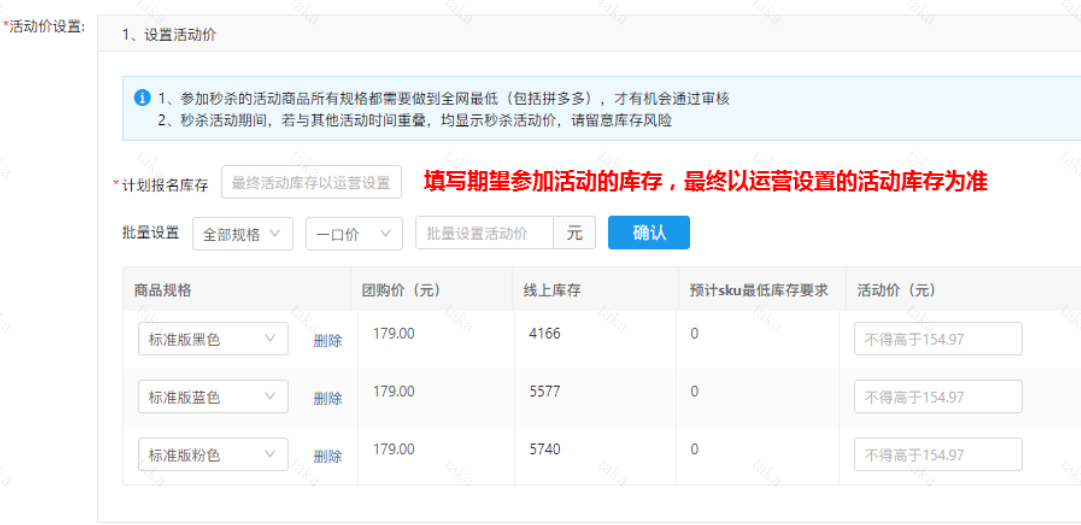Click activity price field for 标准版黑色

pos(938,339)
